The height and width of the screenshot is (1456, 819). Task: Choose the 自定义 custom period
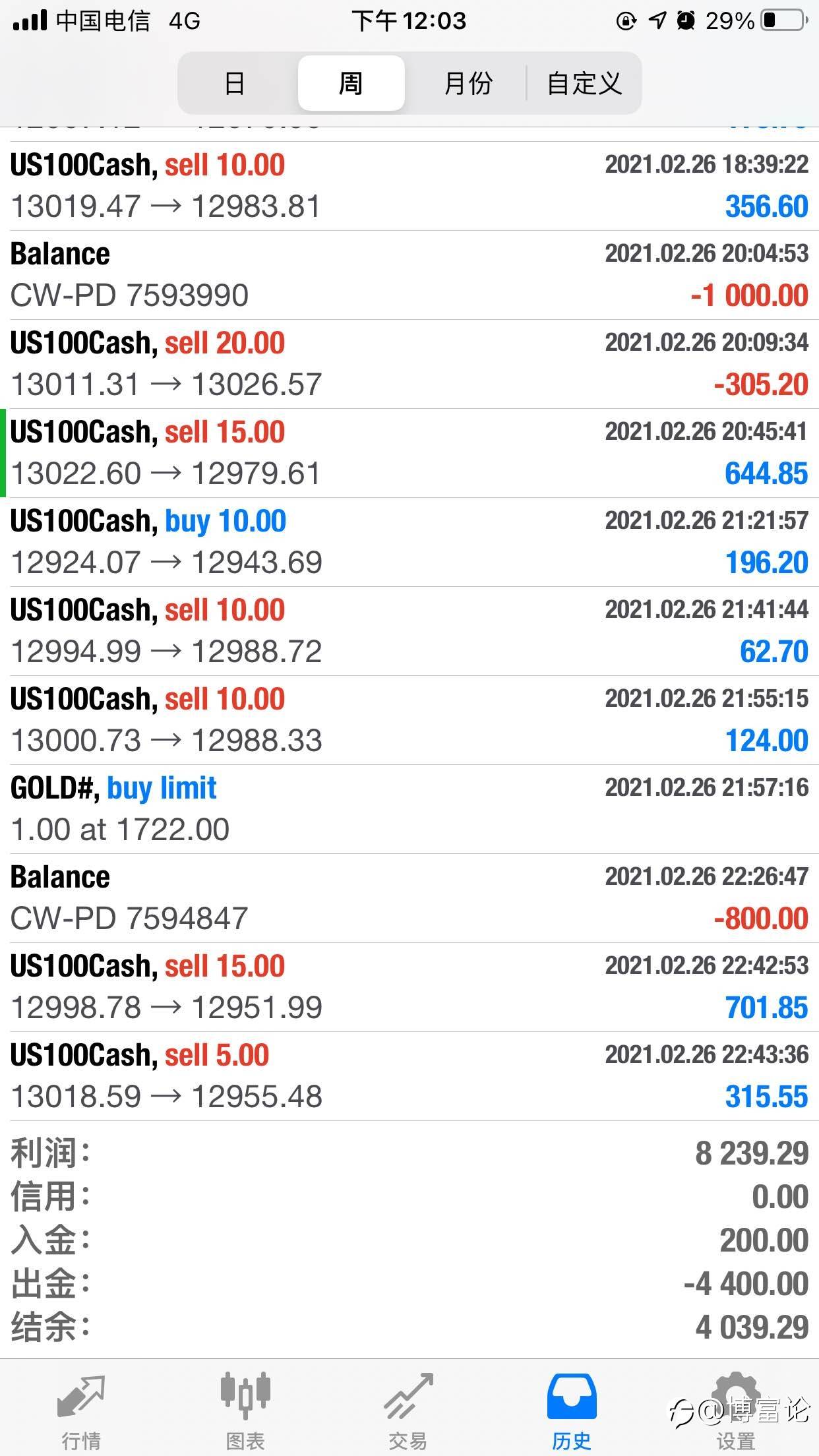[584, 84]
